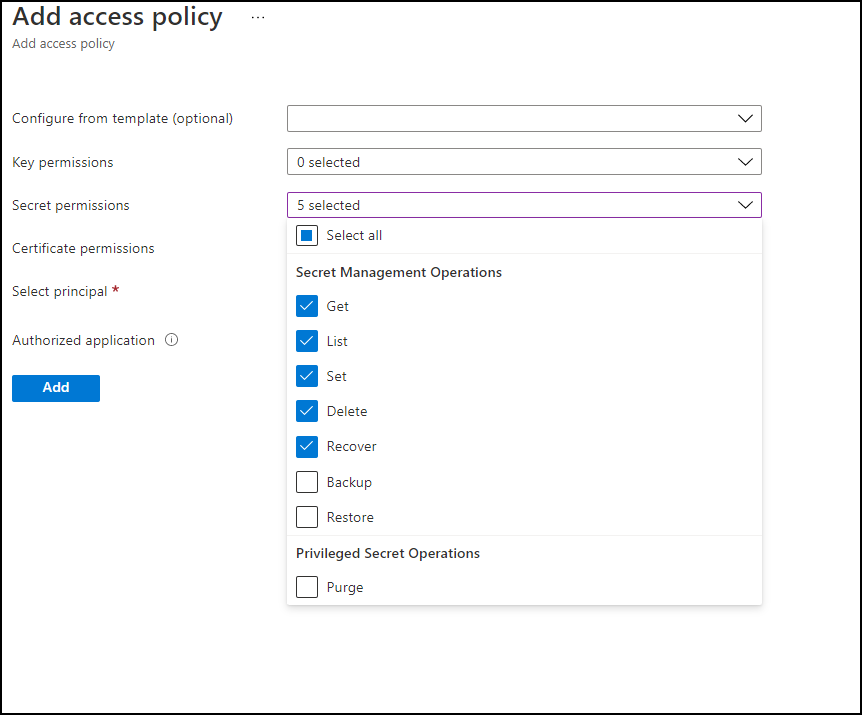Click the Add access policy breadcrumb
Viewport: 862px width, 715px height.
click(63, 43)
